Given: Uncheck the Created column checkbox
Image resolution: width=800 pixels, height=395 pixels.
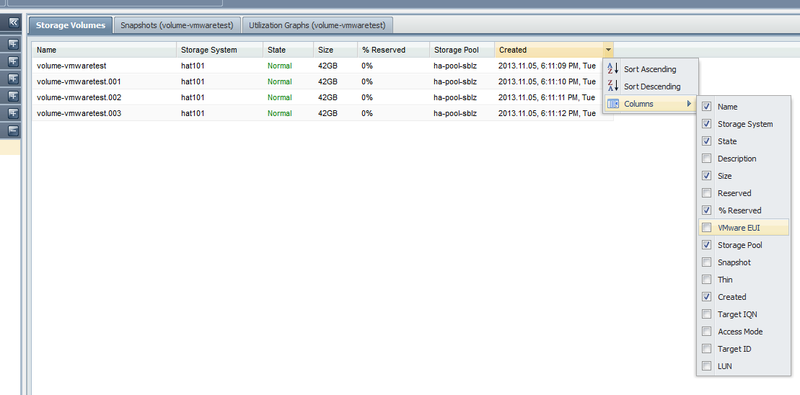Looking at the screenshot, I should click(x=707, y=297).
